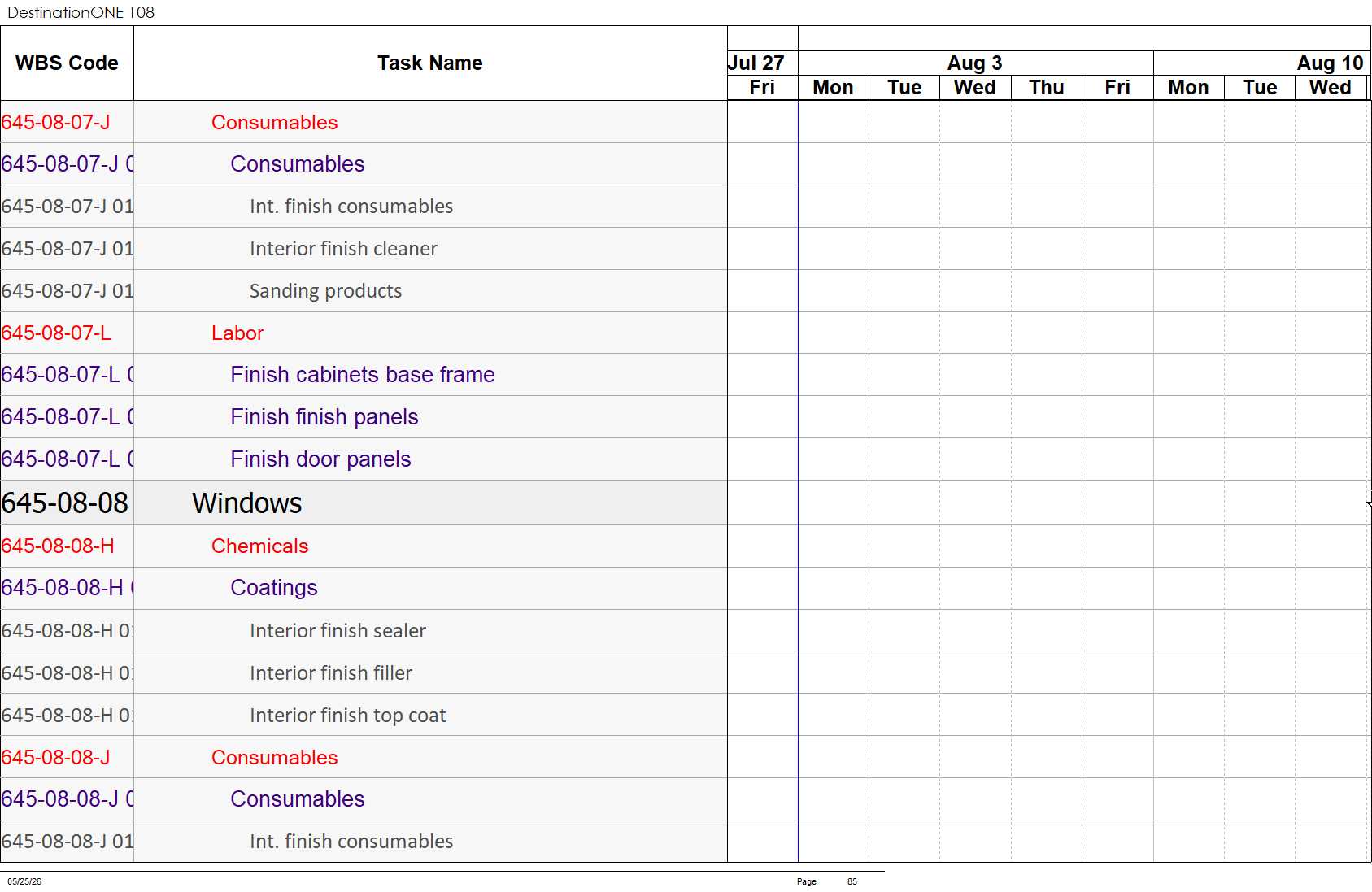Screen dimensions: 1372x892
Task: Click the Mon day header under Aug 10
Action: [x=1189, y=88]
